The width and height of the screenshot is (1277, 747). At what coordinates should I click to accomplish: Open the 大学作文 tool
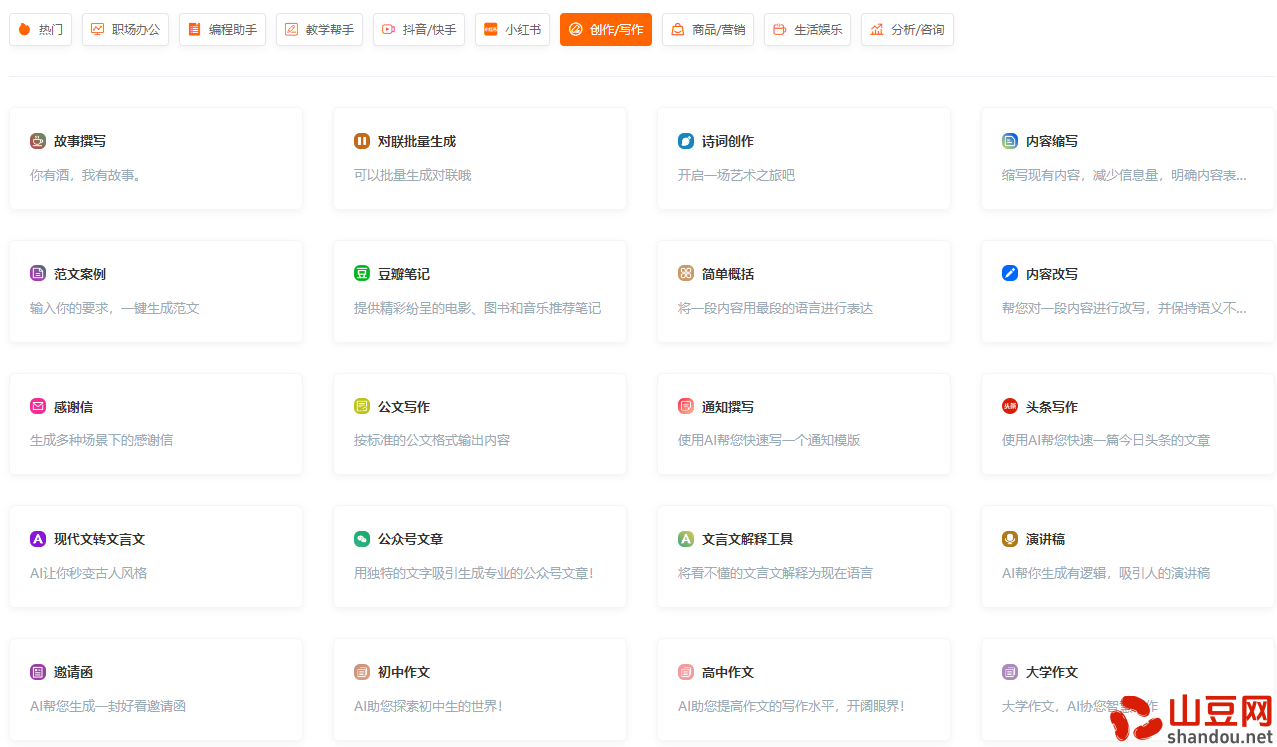[1127, 689]
